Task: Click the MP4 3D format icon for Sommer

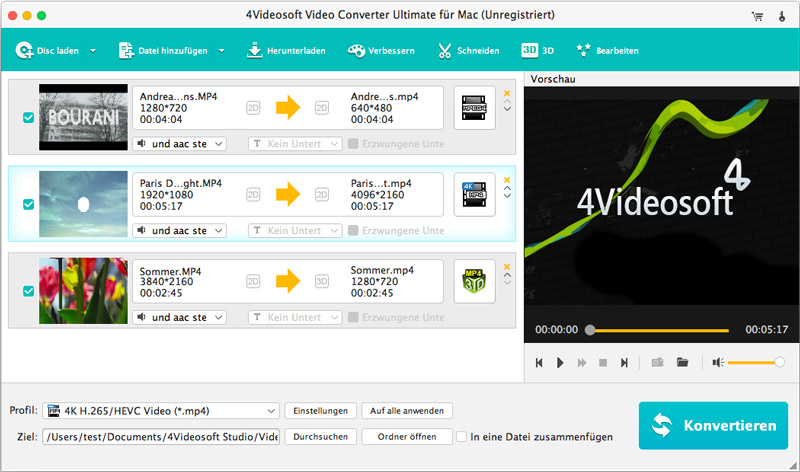Action: 474,281
